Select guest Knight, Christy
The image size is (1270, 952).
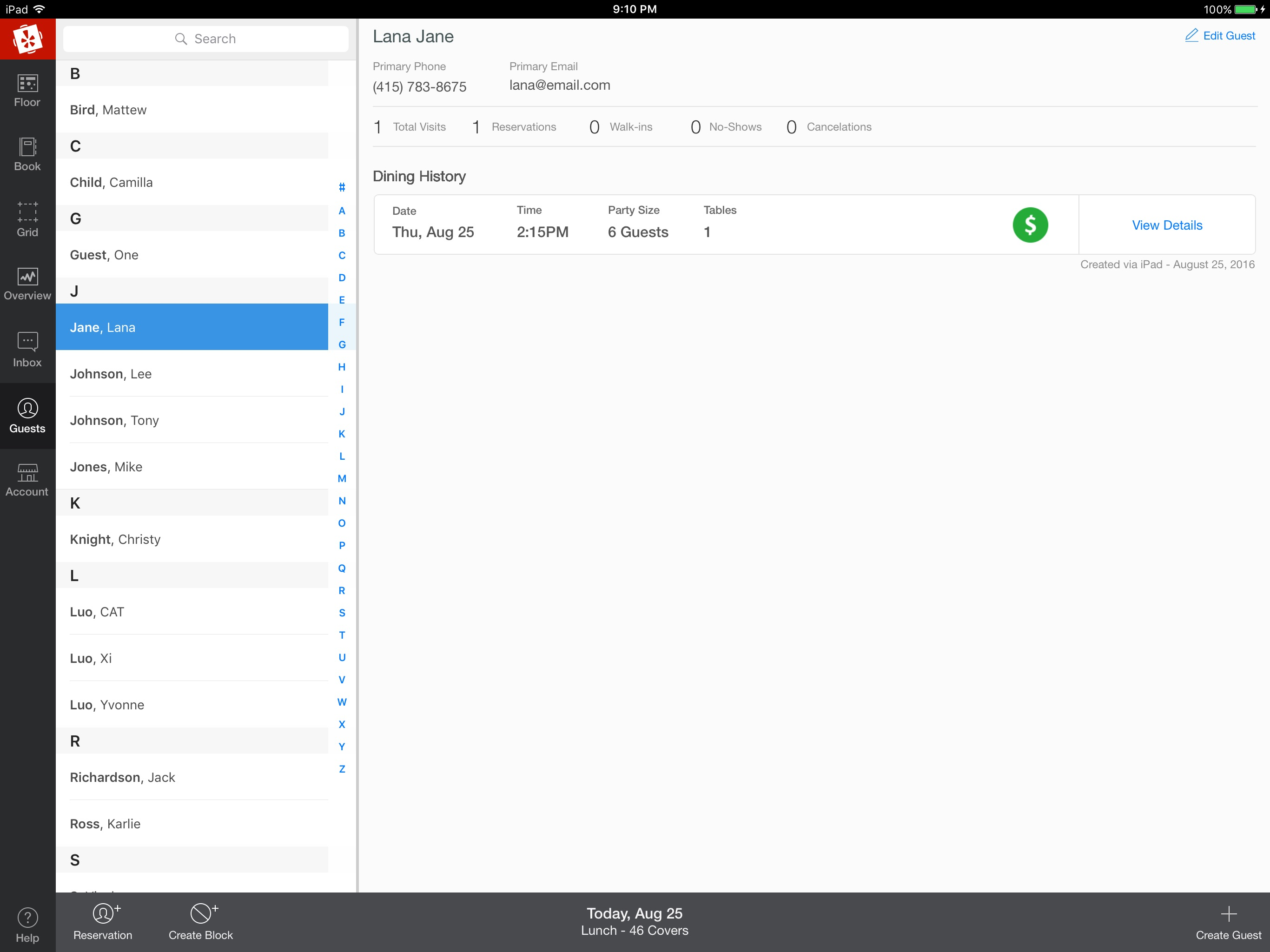tap(192, 539)
